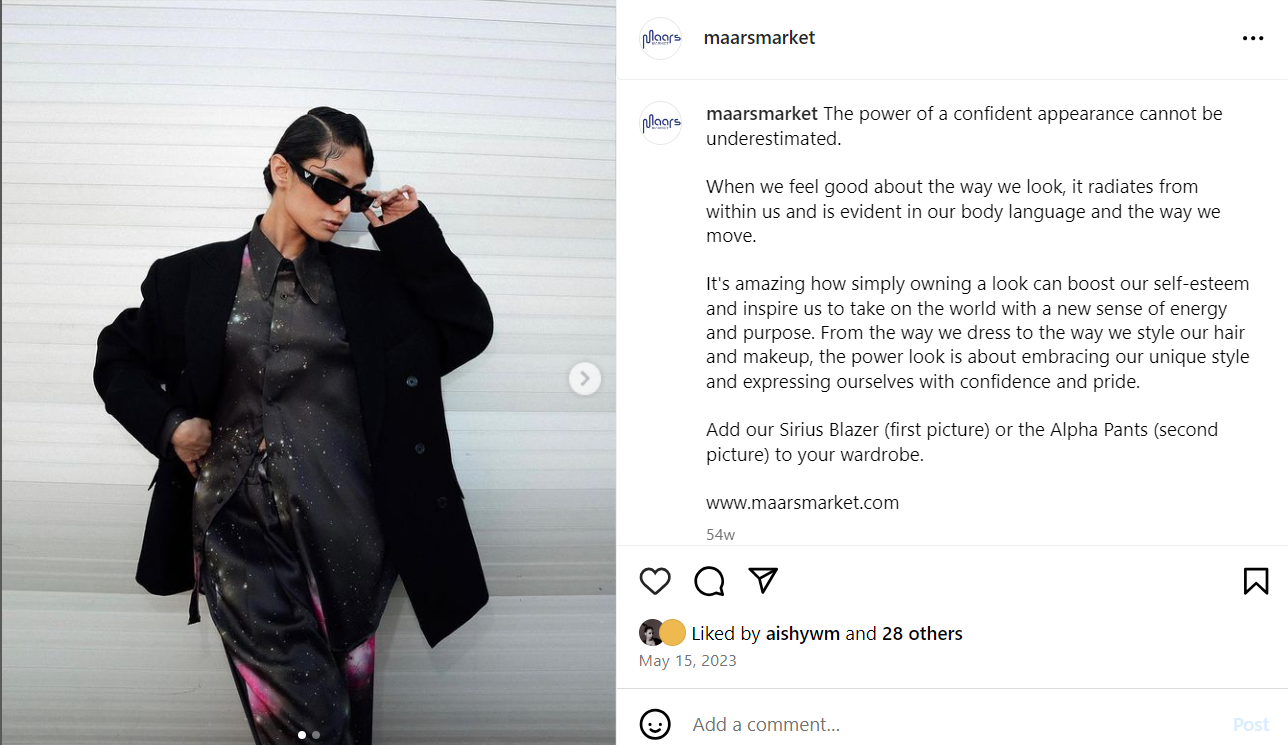Image resolution: width=1288 pixels, height=745 pixels.
Task: Focus the Add a comment field
Action: [950, 724]
